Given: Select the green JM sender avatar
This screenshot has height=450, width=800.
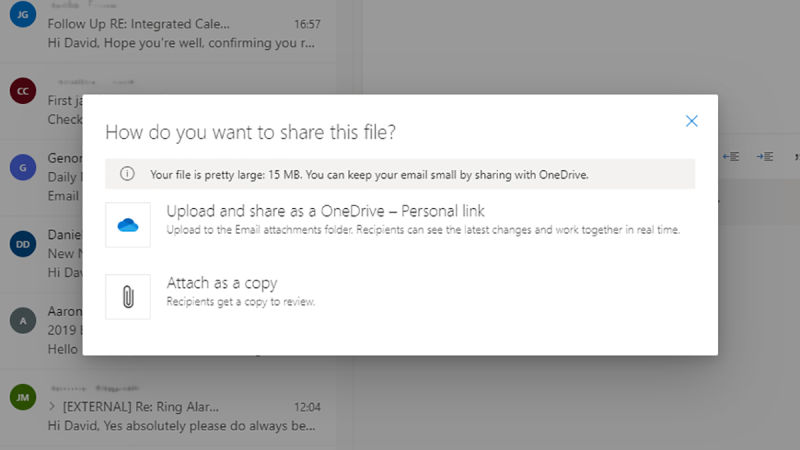Looking at the screenshot, I should (x=23, y=397).
